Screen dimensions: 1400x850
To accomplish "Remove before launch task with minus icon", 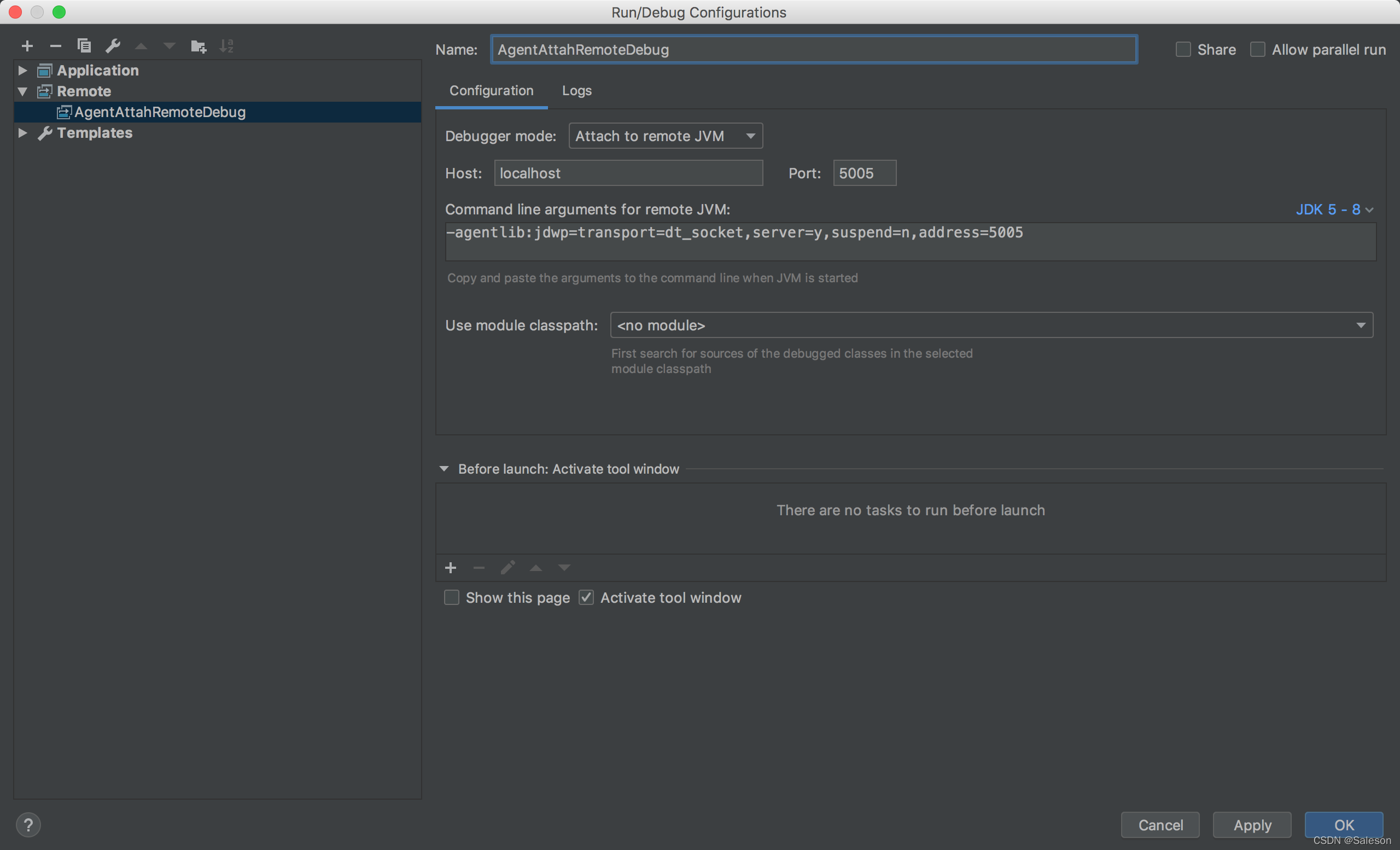I will [x=479, y=568].
